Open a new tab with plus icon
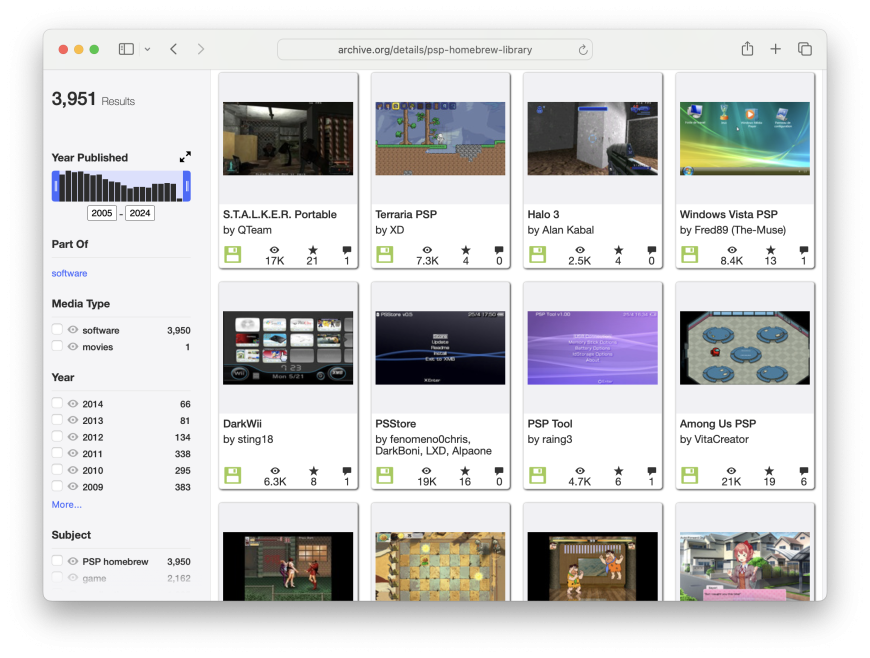 tap(776, 49)
